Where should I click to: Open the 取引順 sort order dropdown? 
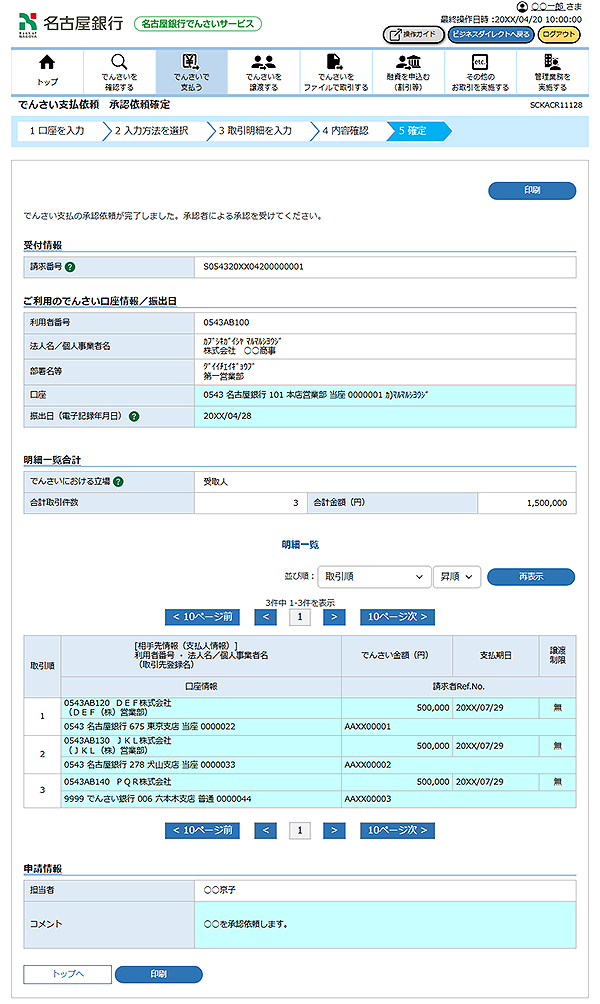click(372, 577)
